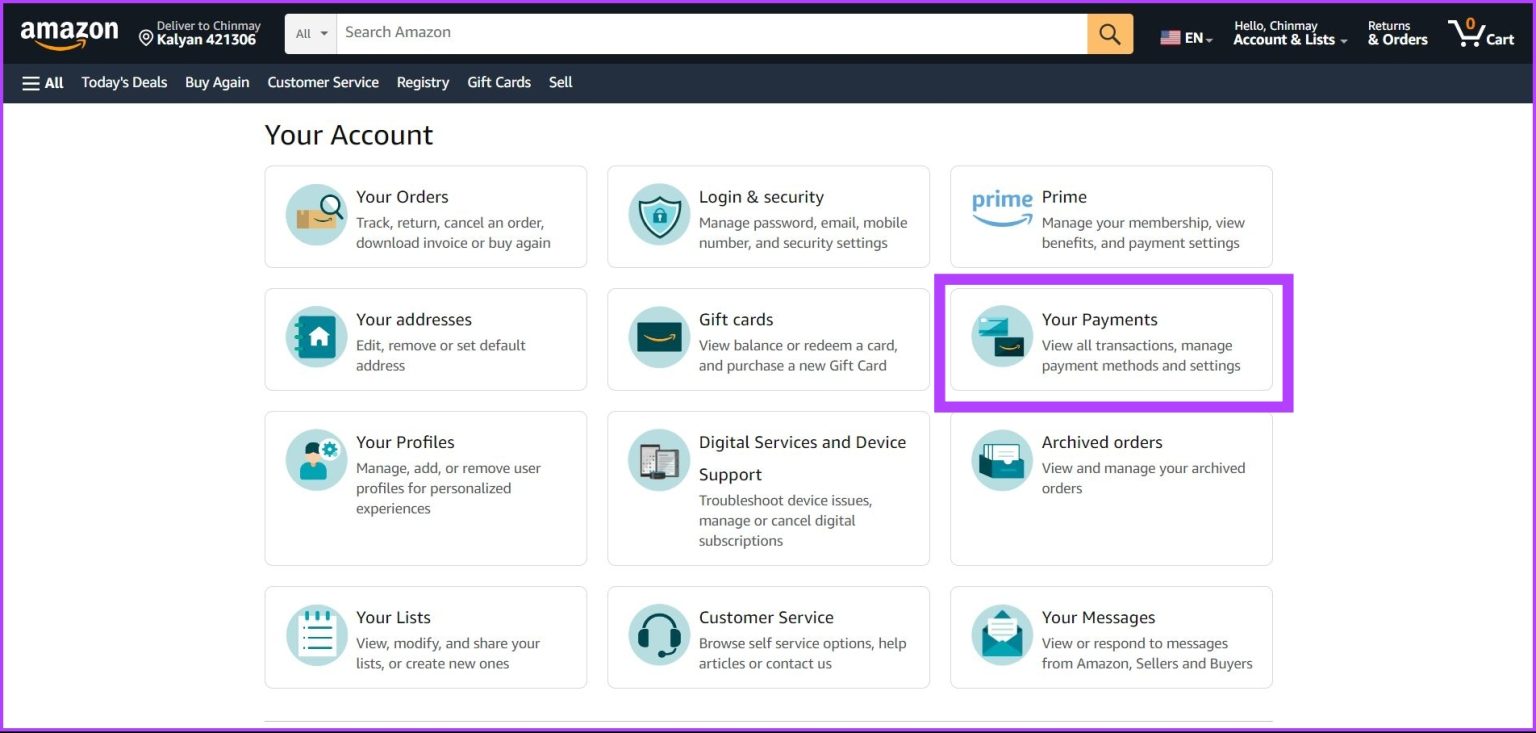Screen dimensions: 1536x733
Task: Open Returns & Orders
Action: tap(1396, 32)
